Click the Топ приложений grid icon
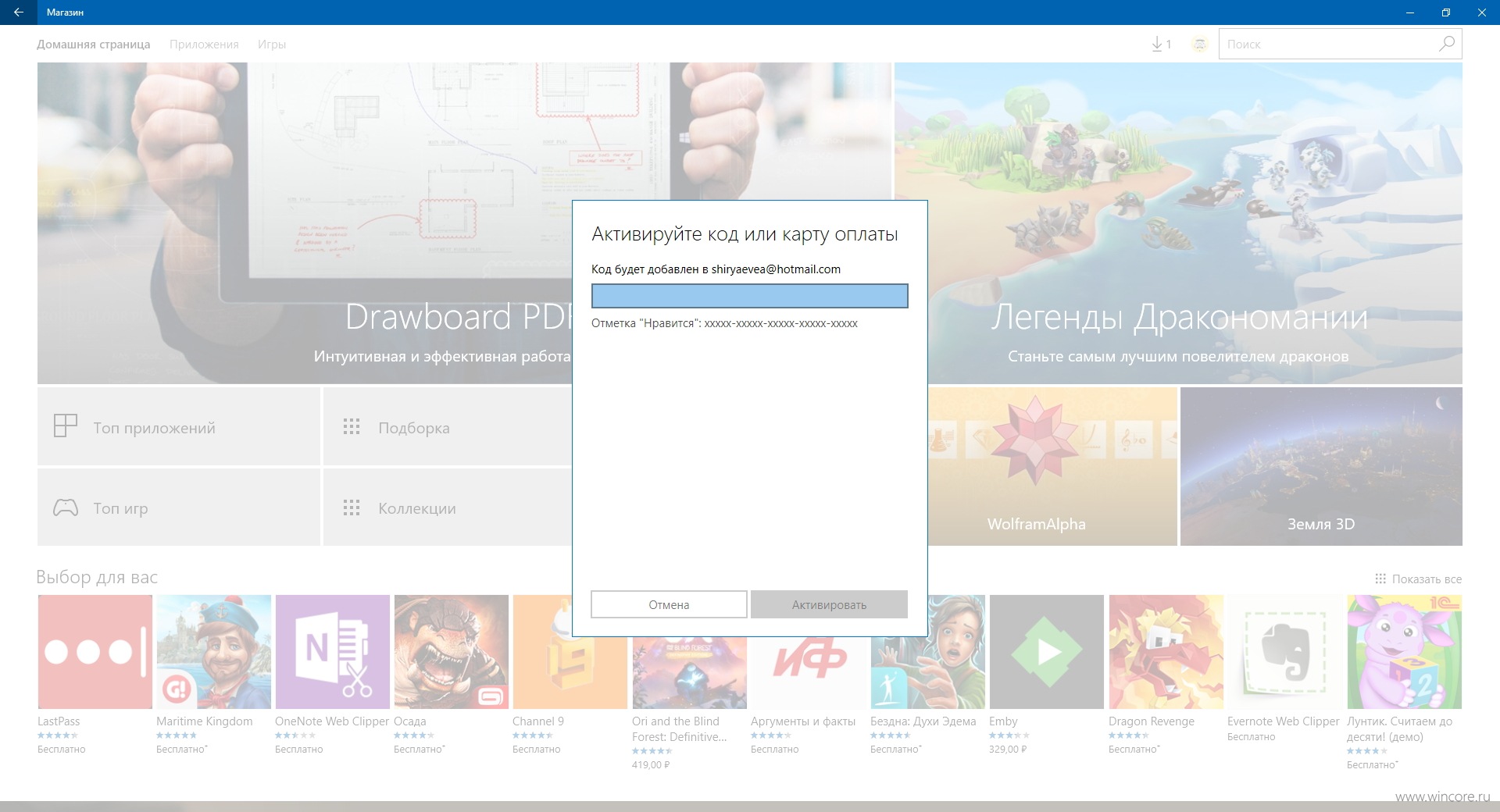This screenshot has width=1500, height=812. point(66,426)
